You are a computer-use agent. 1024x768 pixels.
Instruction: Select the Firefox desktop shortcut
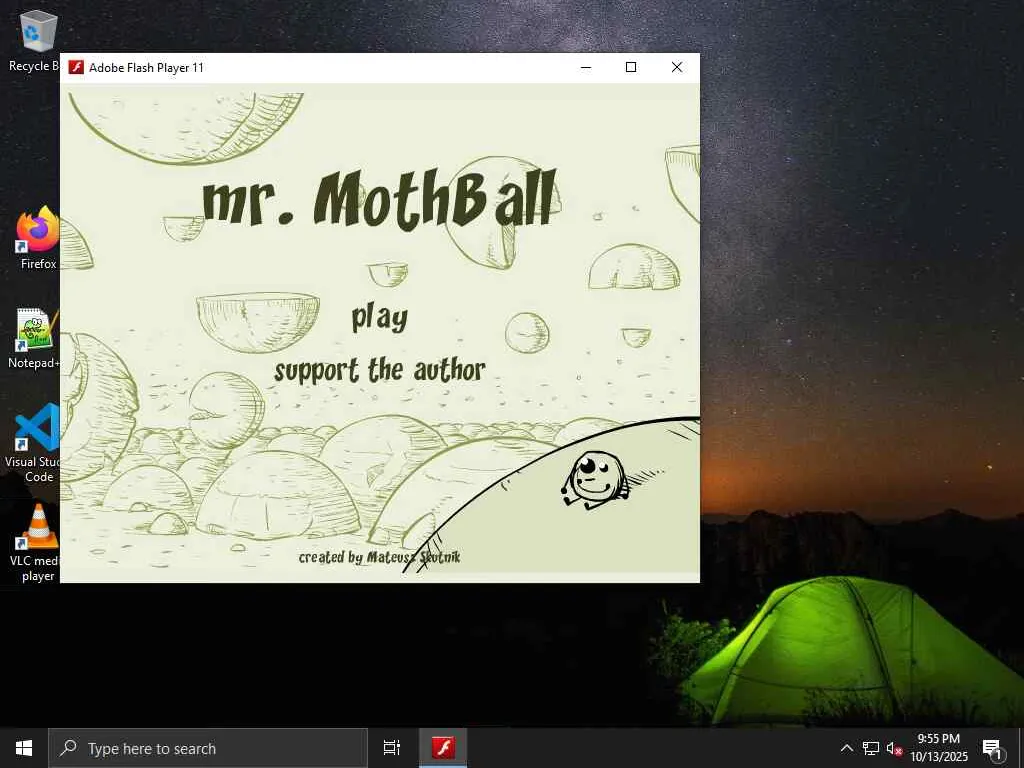(x=37, y=238)
